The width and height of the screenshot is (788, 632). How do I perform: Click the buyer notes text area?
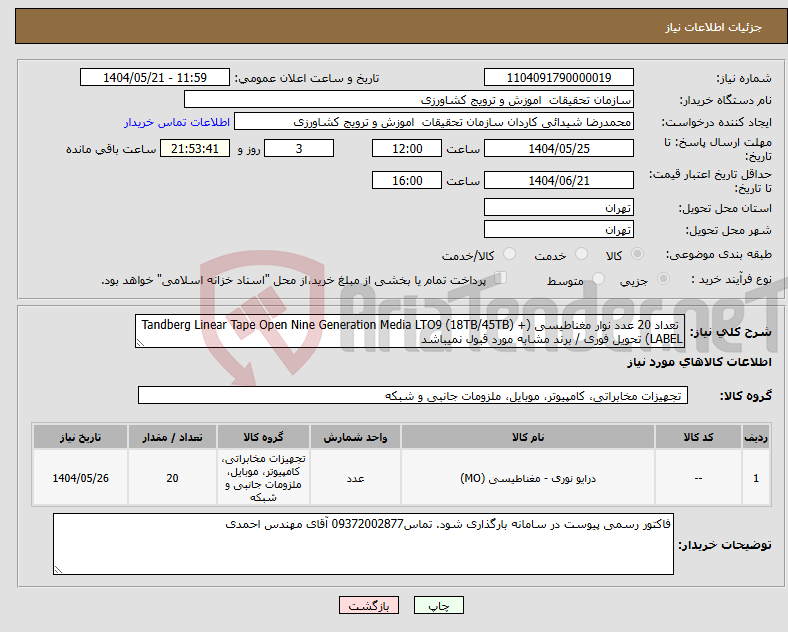(x=363, y=544)
